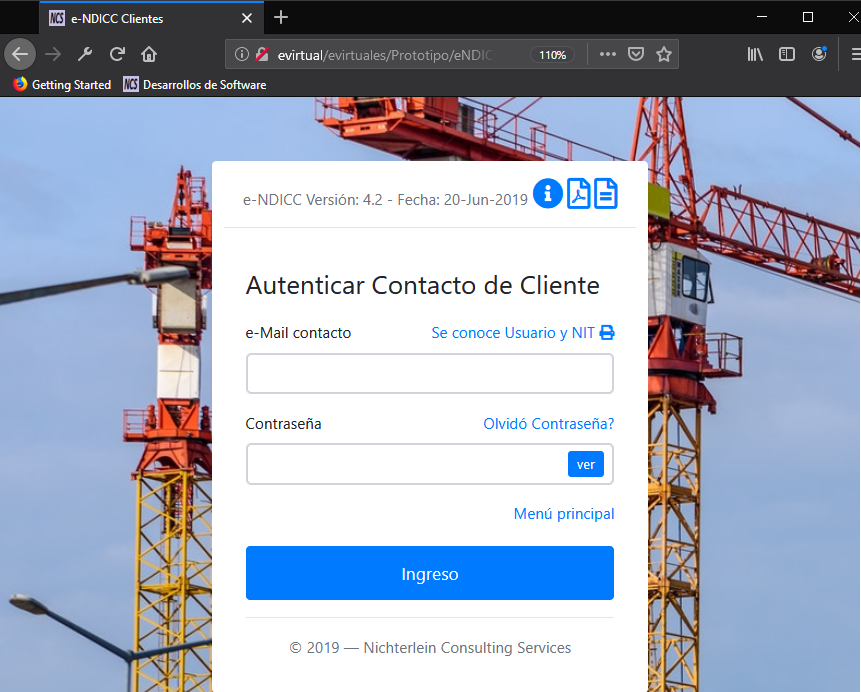This screenshot has height=692, width=861.
Task: Follow the Olvidó Contraseña link
Action: click(548, 424)
